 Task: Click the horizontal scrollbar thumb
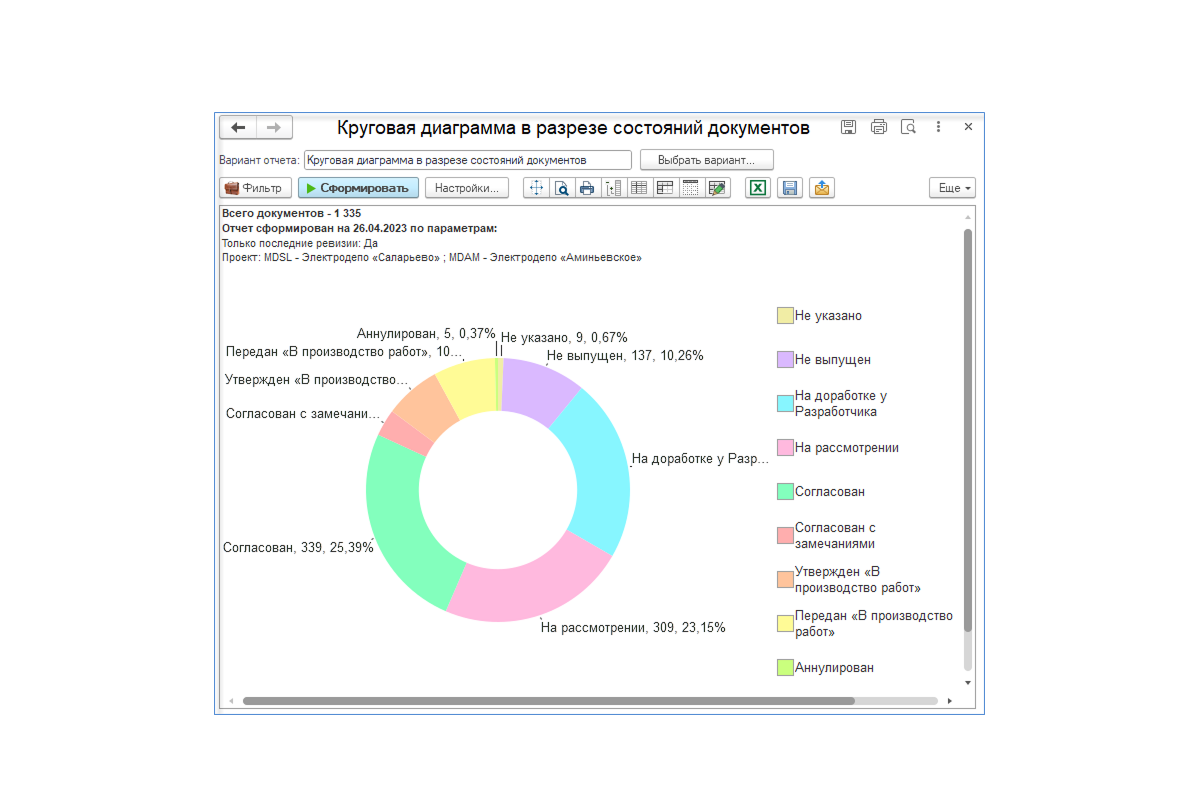pos(548,701)
